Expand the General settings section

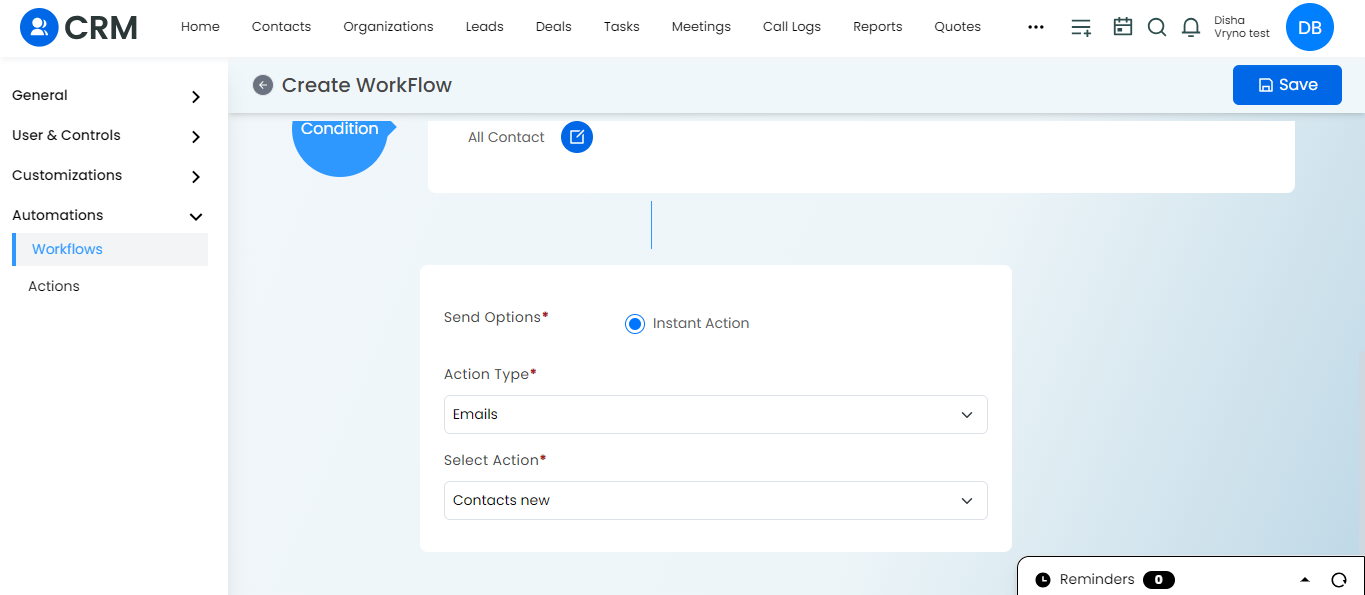(108, 96)
